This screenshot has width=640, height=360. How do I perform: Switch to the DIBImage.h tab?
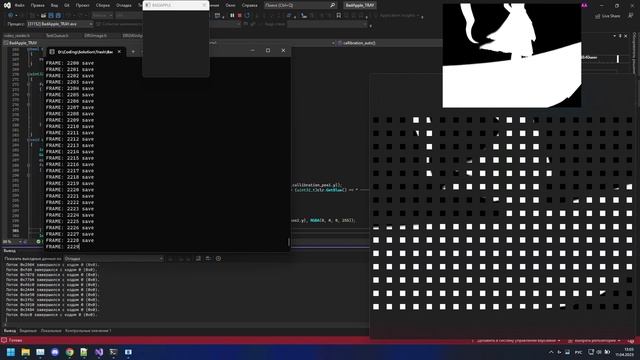96,36
